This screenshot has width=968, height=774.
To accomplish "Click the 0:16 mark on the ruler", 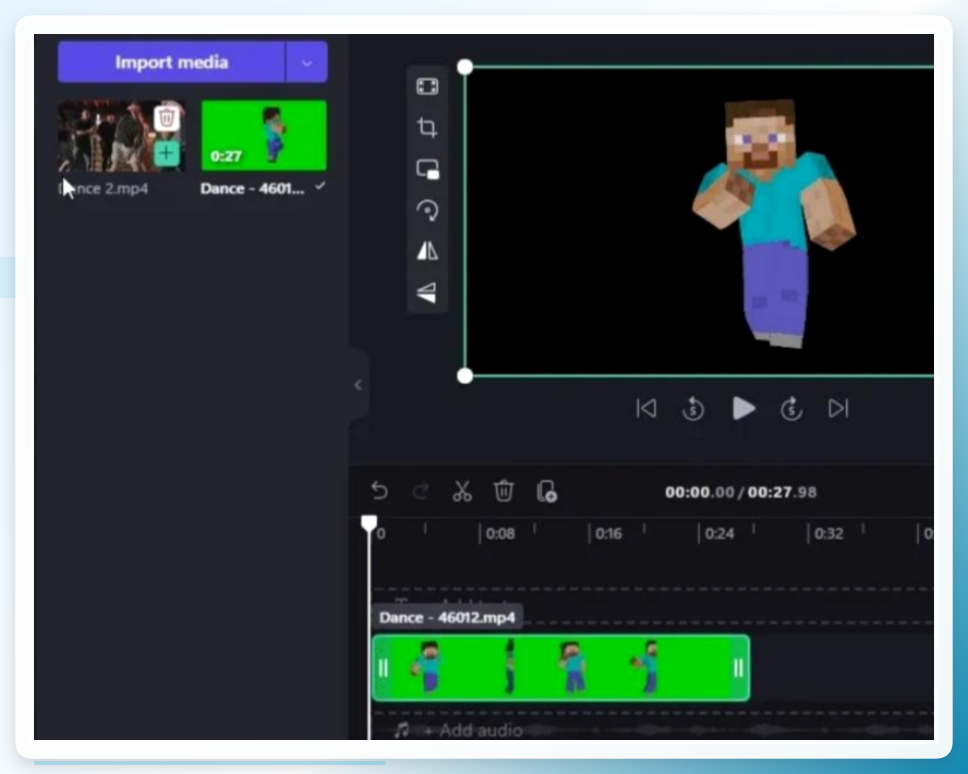I will pos(609,533).
